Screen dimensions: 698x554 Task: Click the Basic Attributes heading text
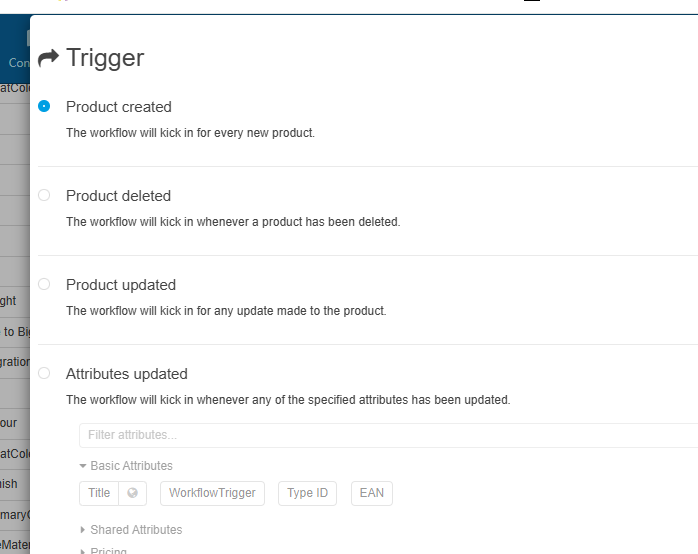coord(131,466)
